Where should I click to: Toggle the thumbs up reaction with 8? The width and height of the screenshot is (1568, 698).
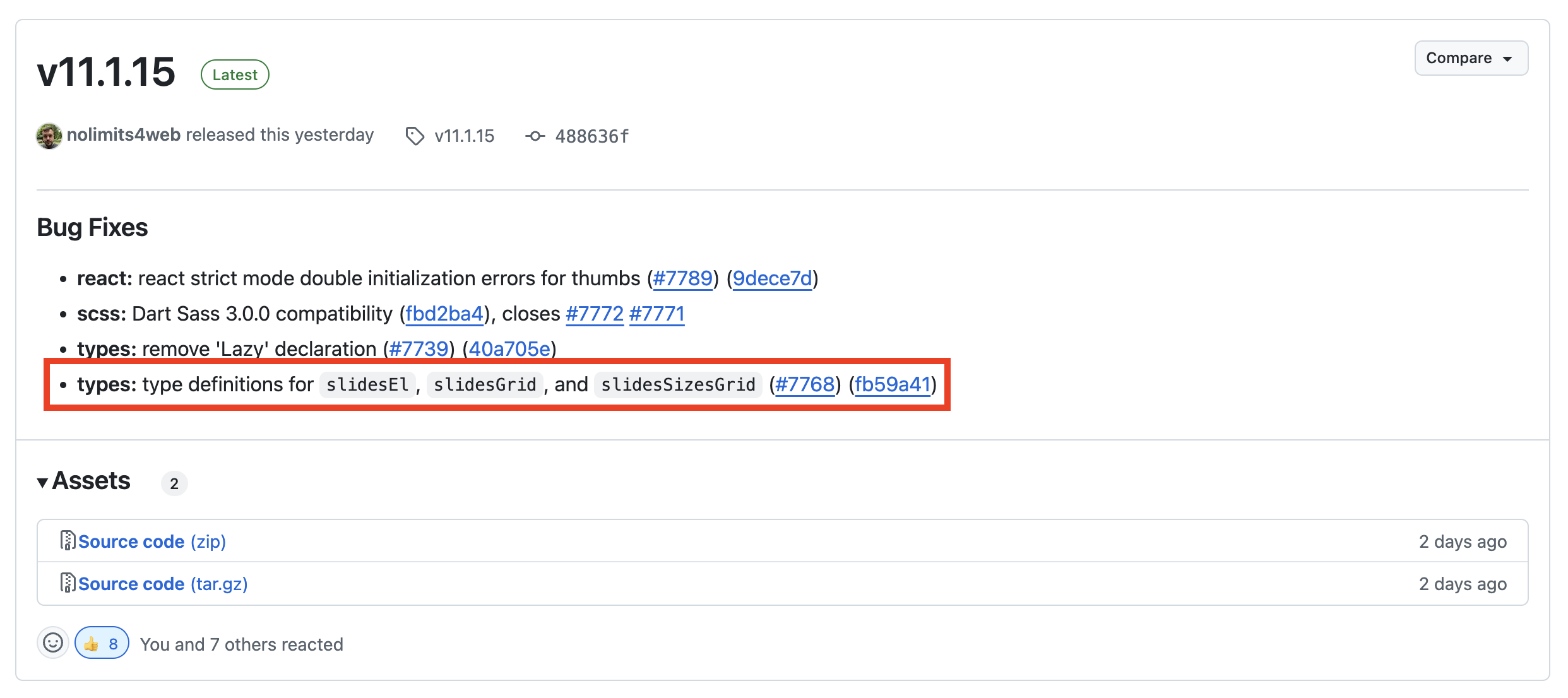click(102, 643)
